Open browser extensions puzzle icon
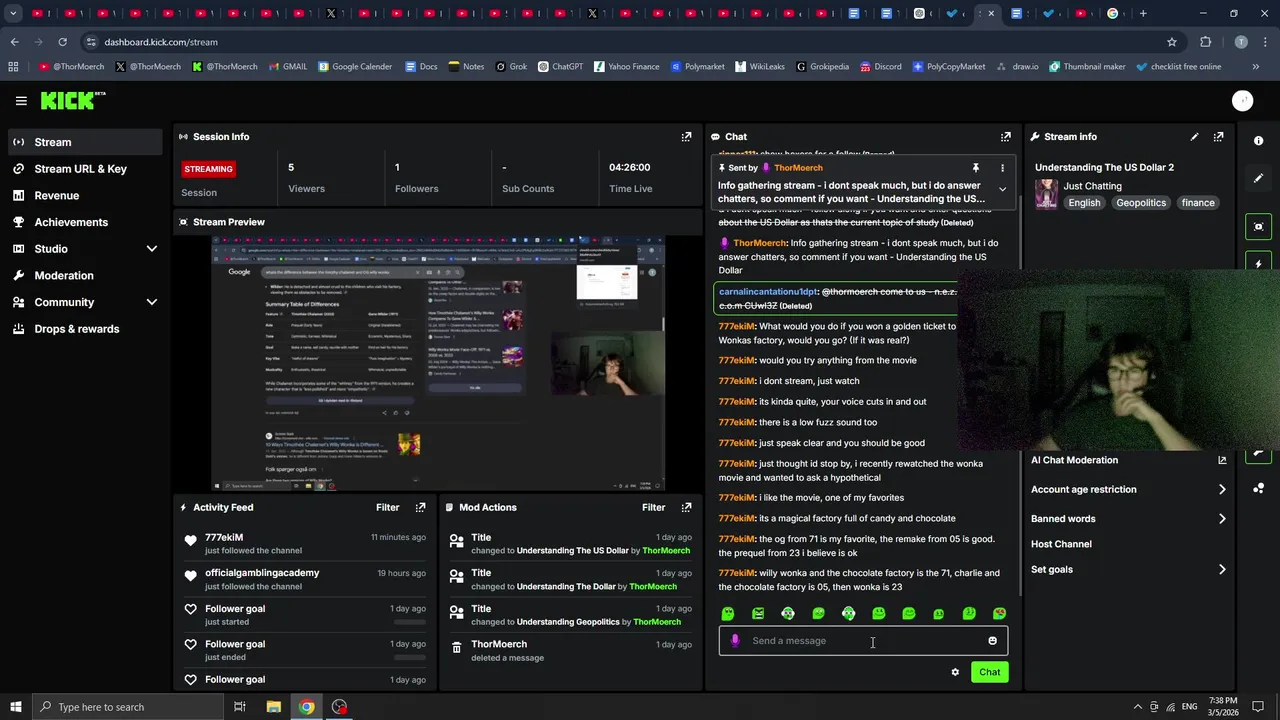1280x720 pixels. (x=1205, y=42)
